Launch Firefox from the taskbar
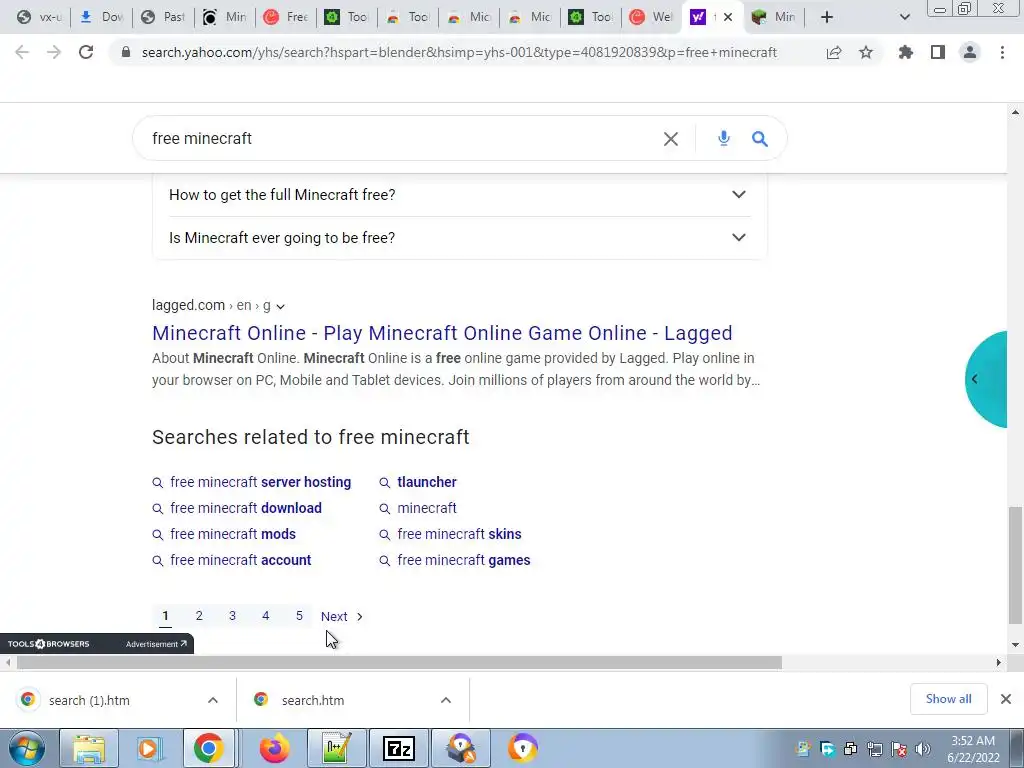Image resolution: width=1024 pixels, height=768 pixels. [274, 748]
